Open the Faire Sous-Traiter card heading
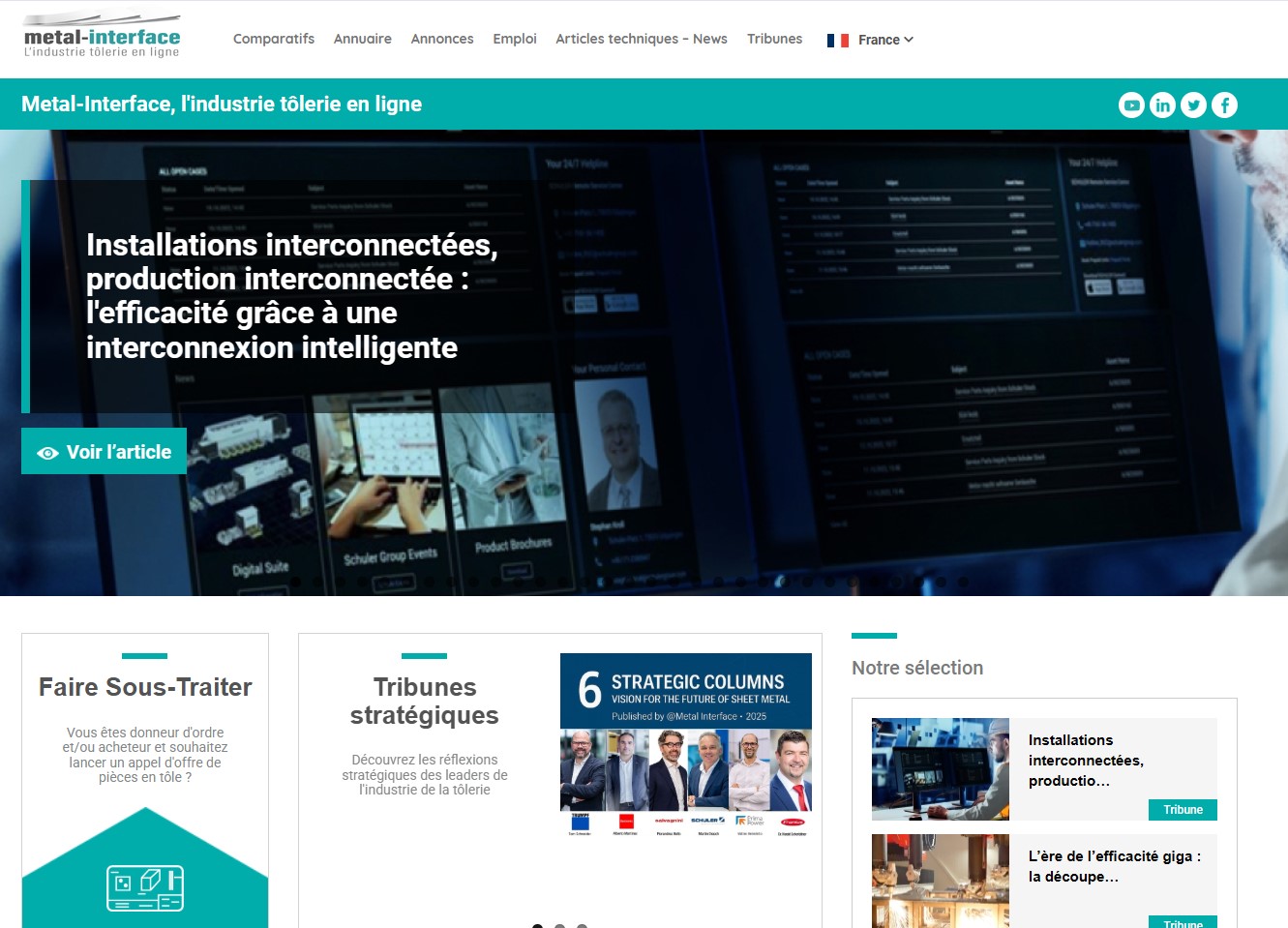This screenshot has height=928, width=1288. 145,687
